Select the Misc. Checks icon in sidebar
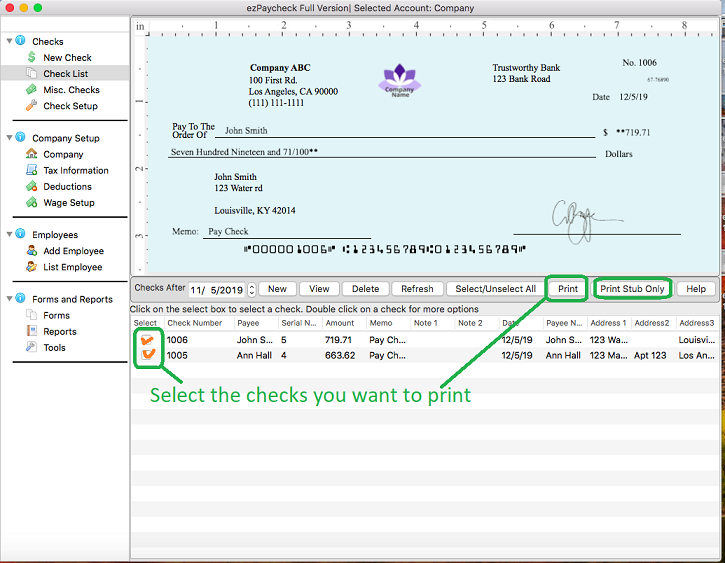Screen dimensions: 725x563 32,90
